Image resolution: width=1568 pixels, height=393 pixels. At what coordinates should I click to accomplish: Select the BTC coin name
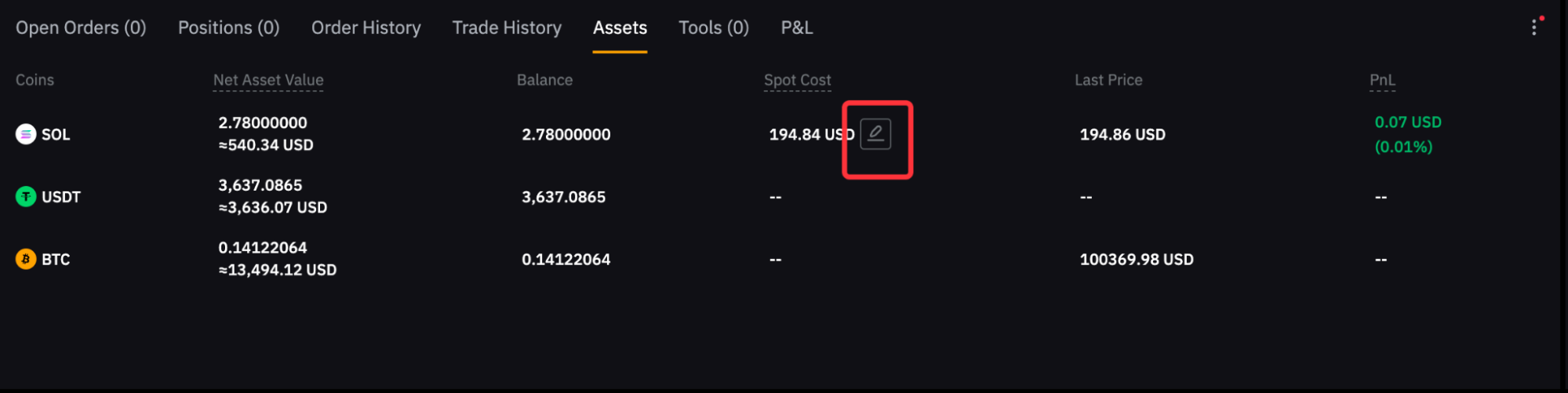[56, 260]
